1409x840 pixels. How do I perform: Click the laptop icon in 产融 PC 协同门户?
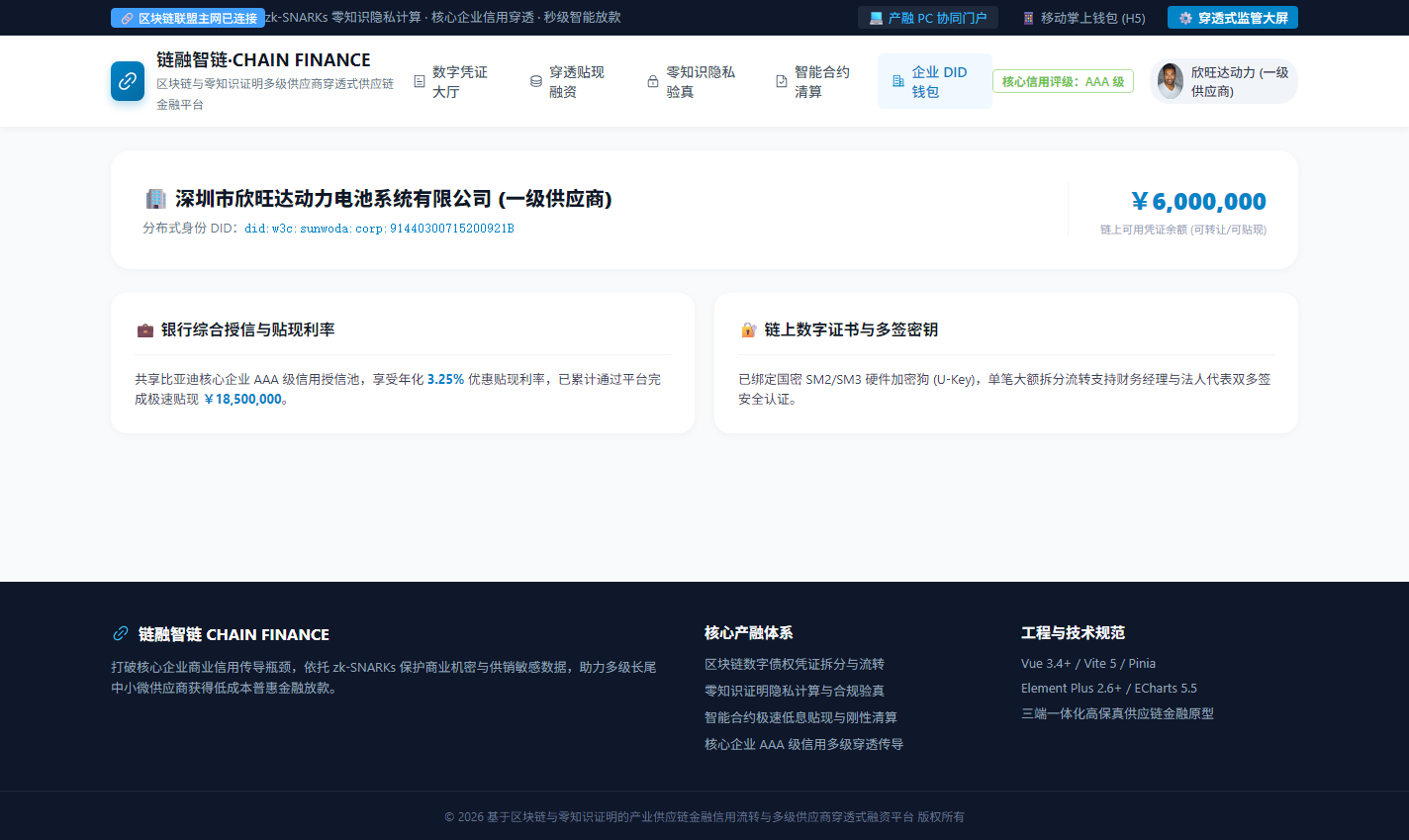tap(876, 18)
